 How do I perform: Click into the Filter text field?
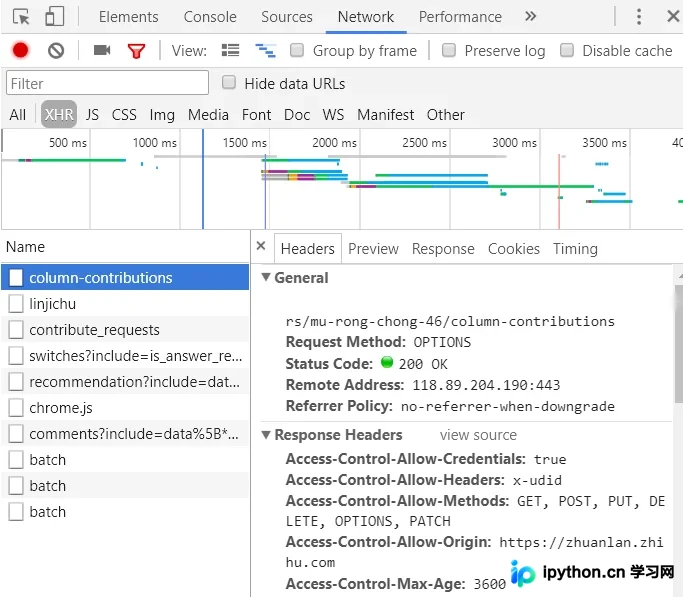(x=107, y=83)
